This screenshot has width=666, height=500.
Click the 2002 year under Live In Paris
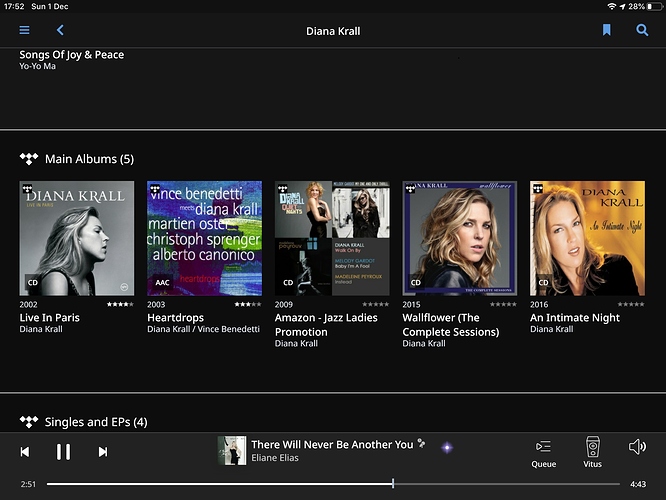point(28,305)
